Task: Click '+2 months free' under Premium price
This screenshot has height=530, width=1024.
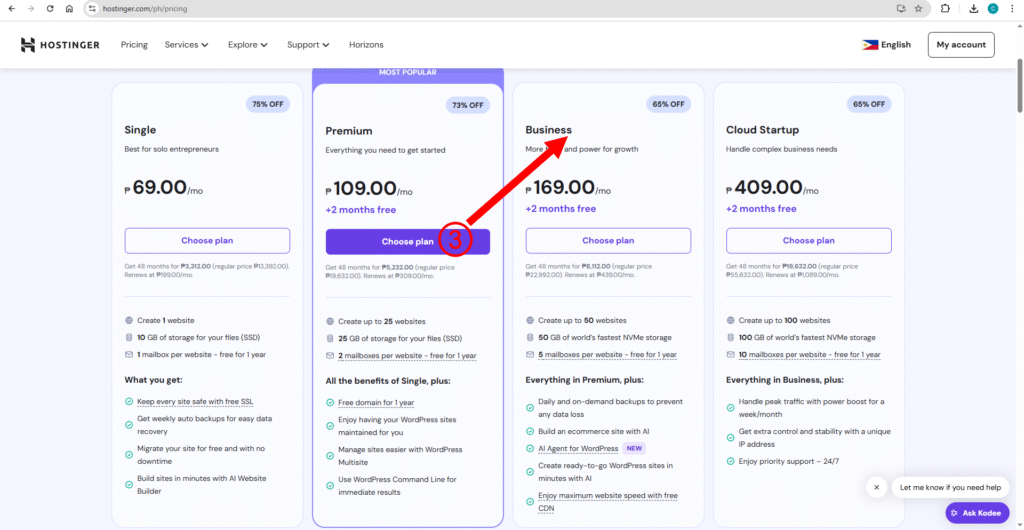Action: (x=360, y=210)
